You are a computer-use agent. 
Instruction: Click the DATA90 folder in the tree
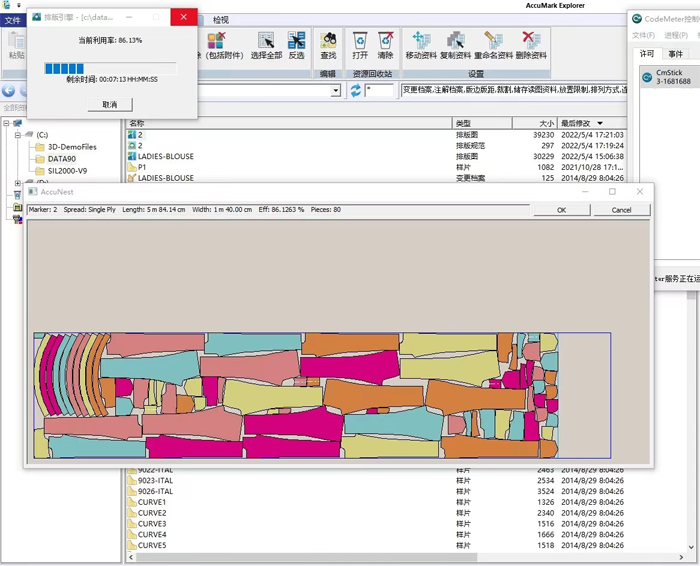[x=62, y=159]
